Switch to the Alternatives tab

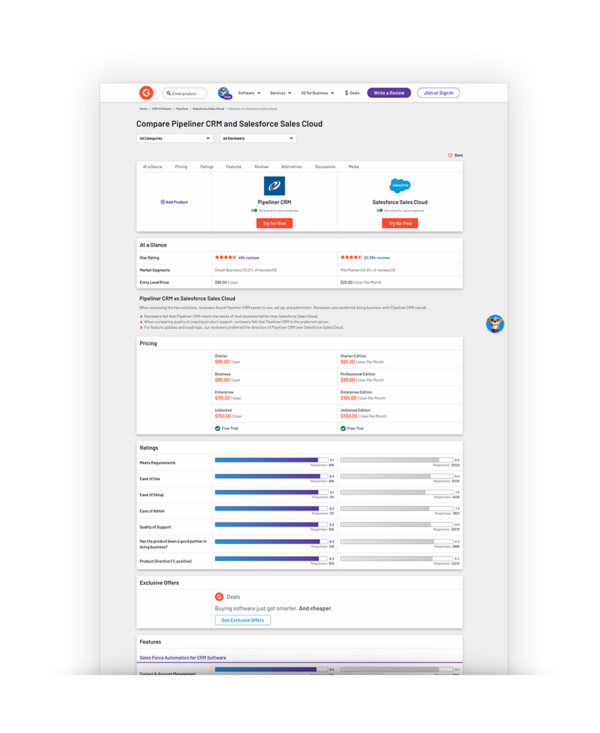tap(292, 167)
